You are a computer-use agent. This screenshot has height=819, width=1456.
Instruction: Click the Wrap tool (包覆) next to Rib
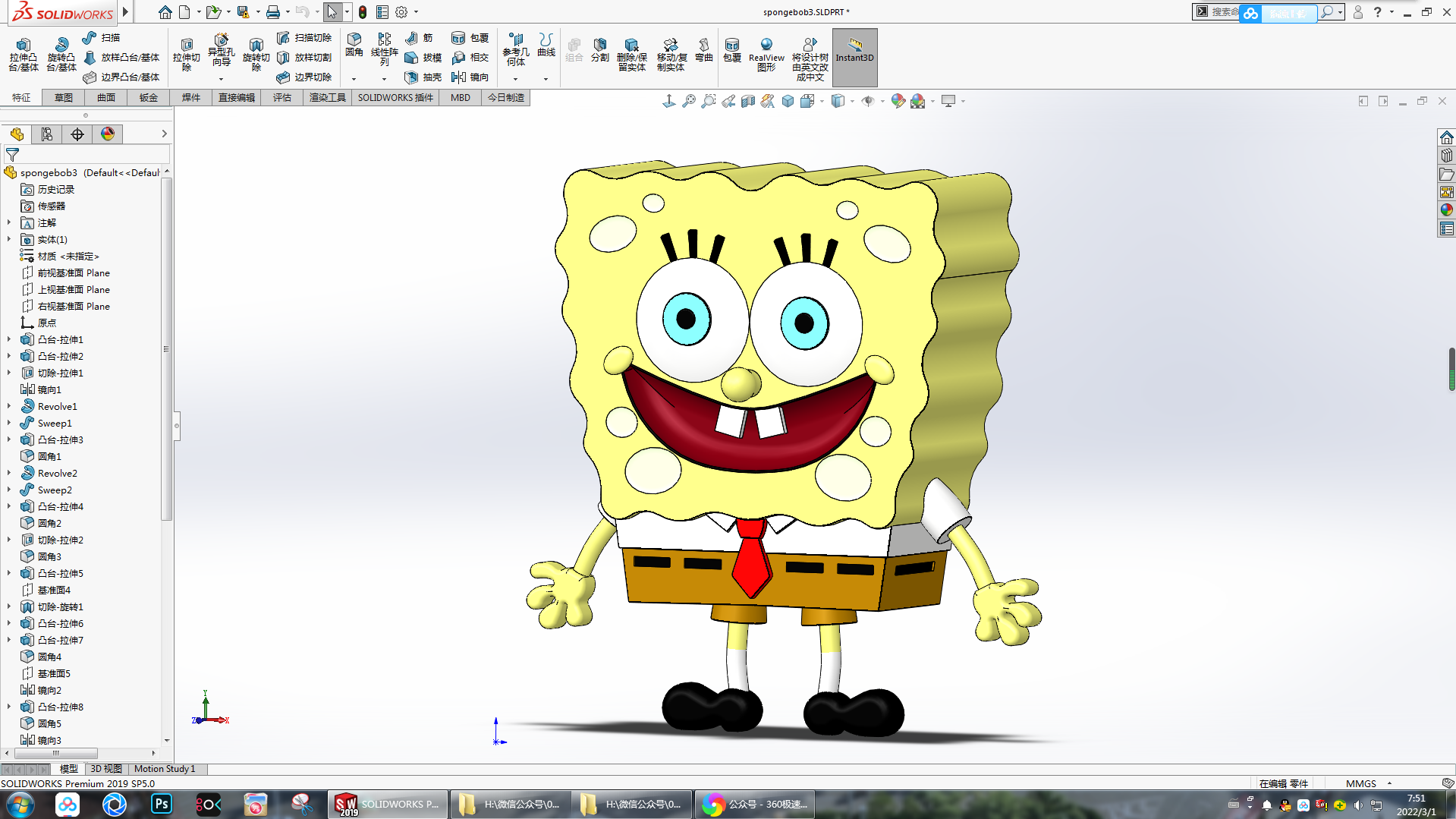pos(470,37)
